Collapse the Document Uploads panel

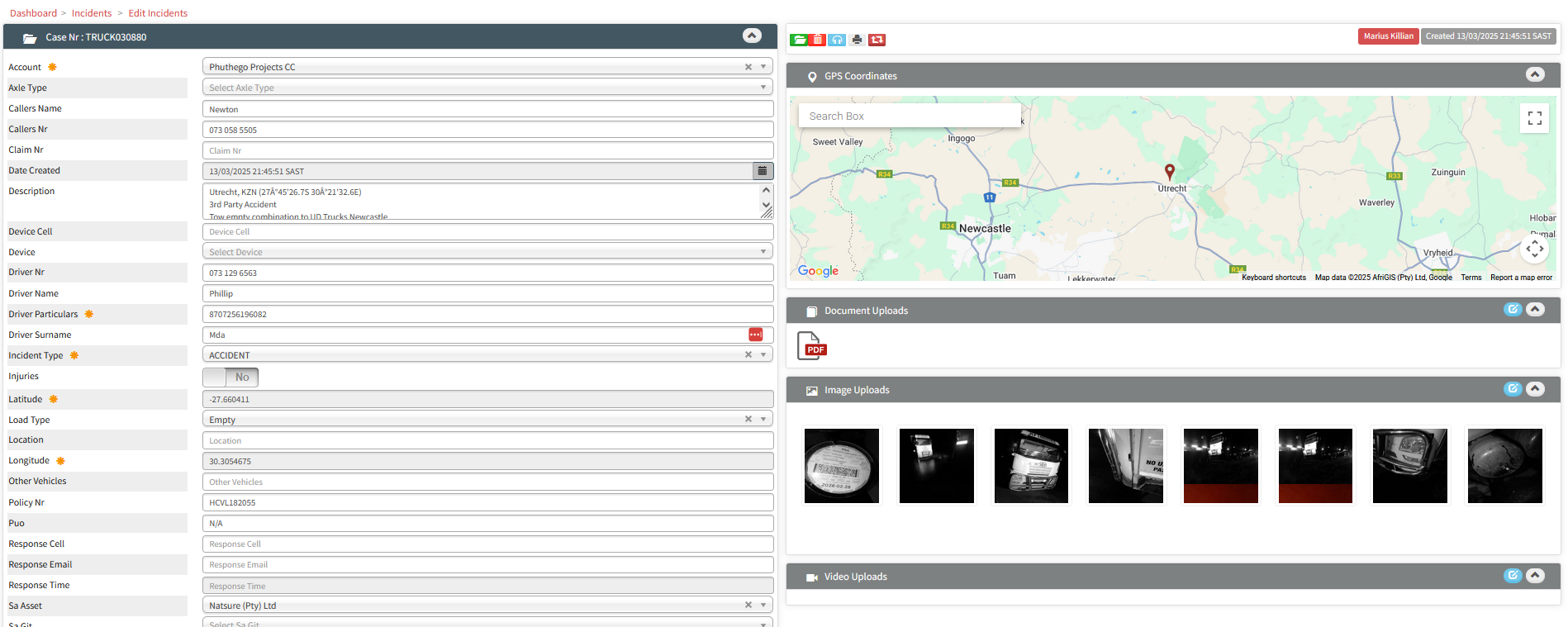click(1535, 309)
